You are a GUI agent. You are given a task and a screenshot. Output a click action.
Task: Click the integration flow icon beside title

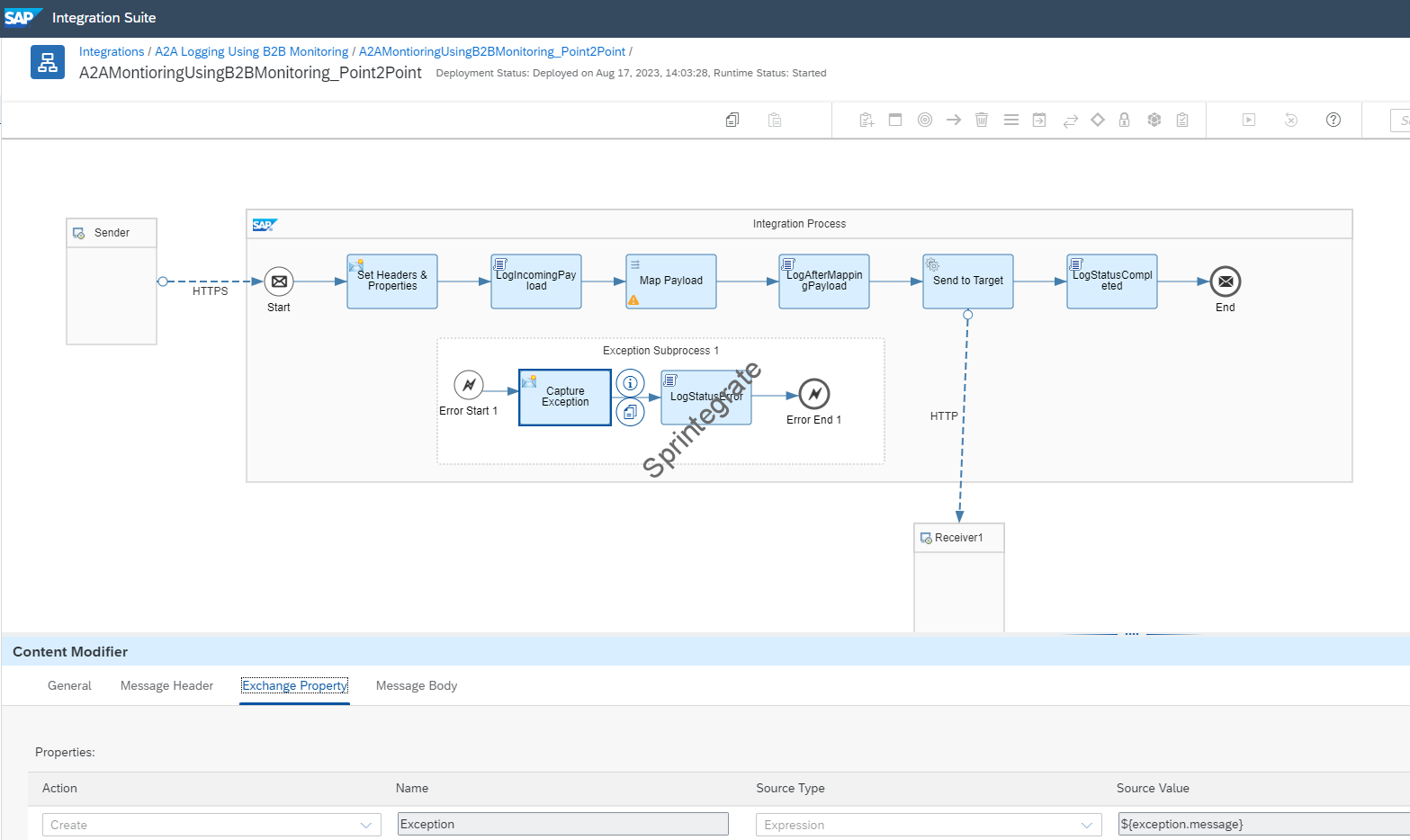click(x=48, y=62)
